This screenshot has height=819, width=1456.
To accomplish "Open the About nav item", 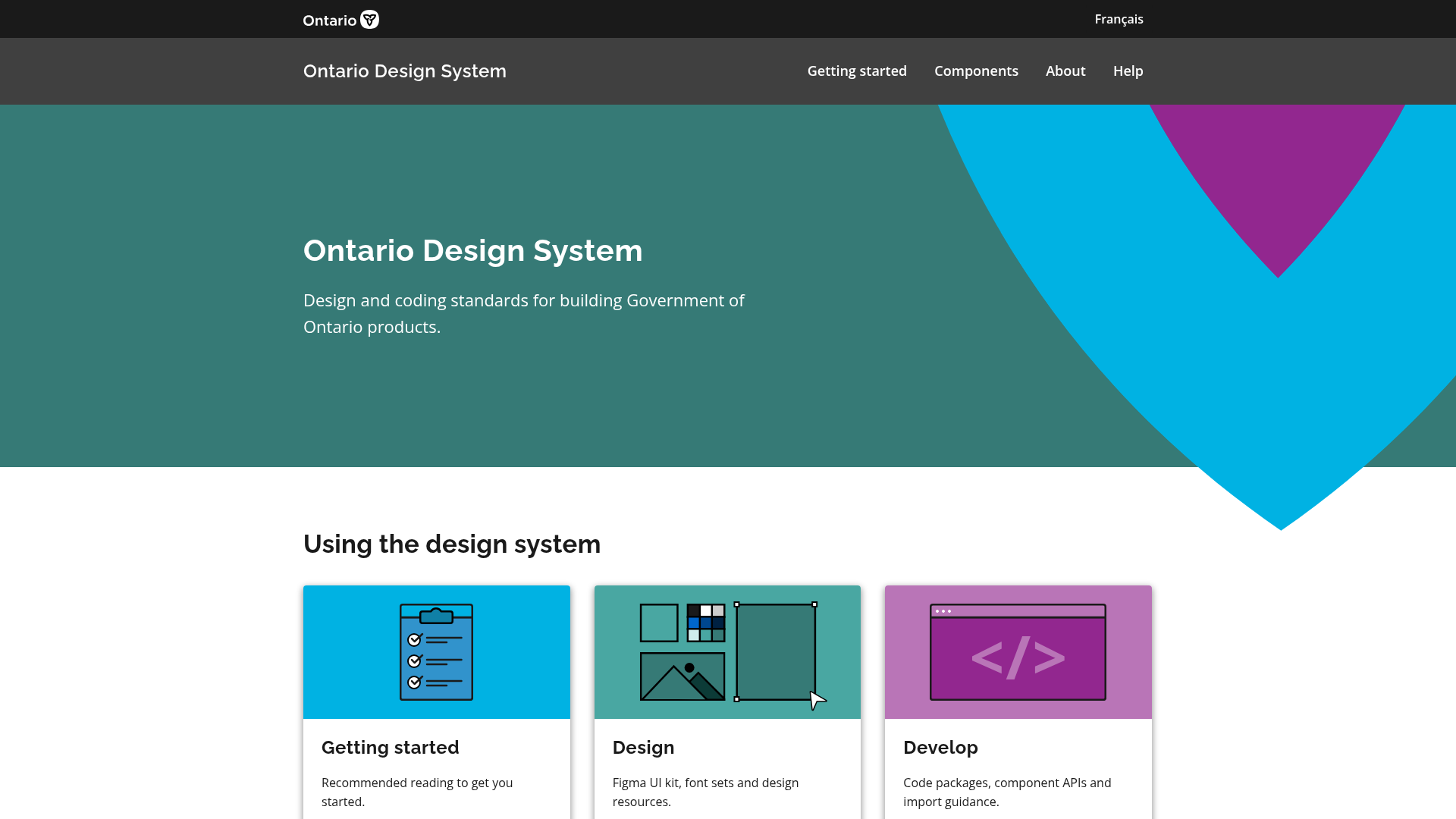I will [x=1065, y=71].
